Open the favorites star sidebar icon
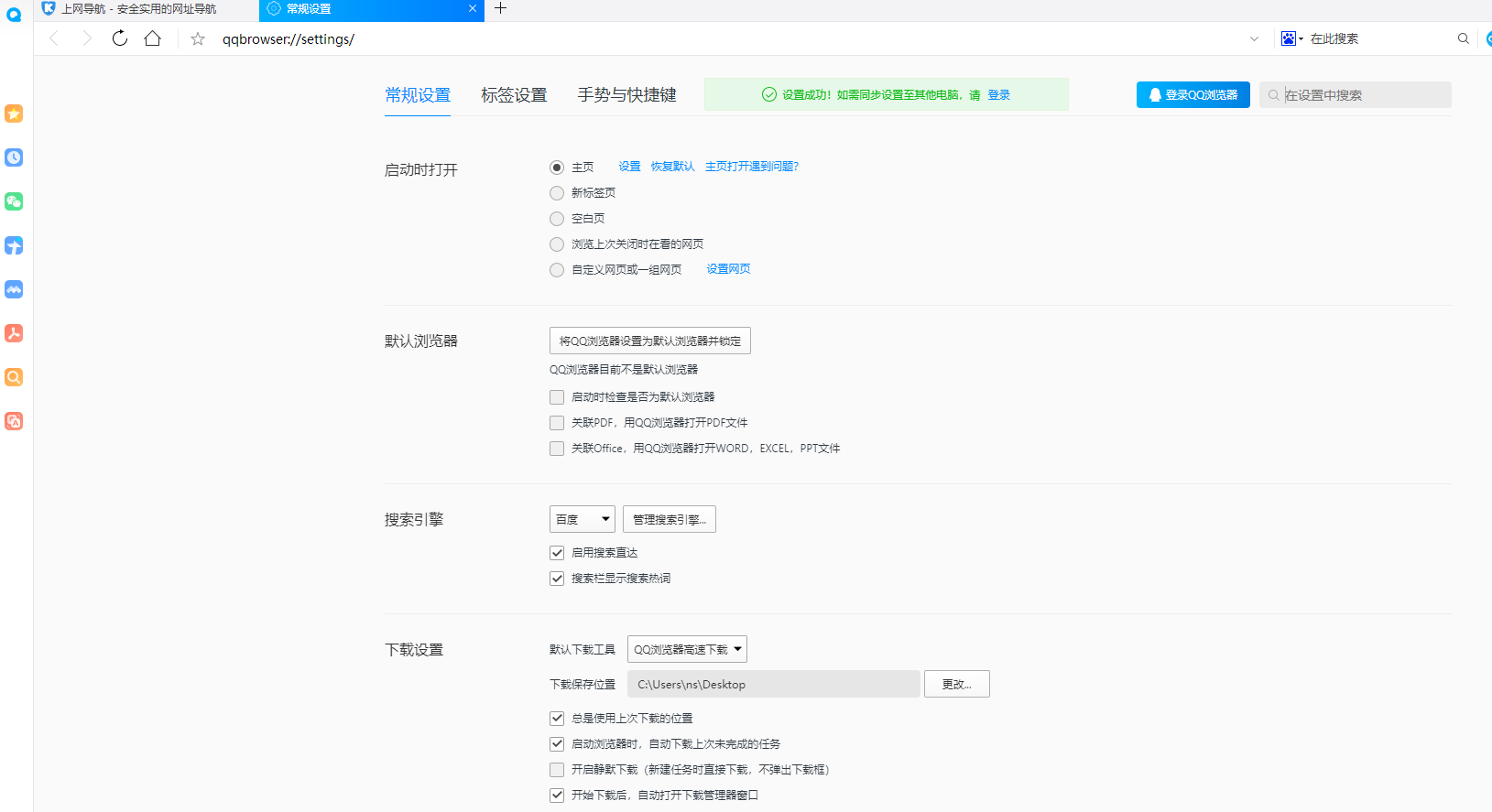The width and height of the screenshot is (1492, 812). 14,114
